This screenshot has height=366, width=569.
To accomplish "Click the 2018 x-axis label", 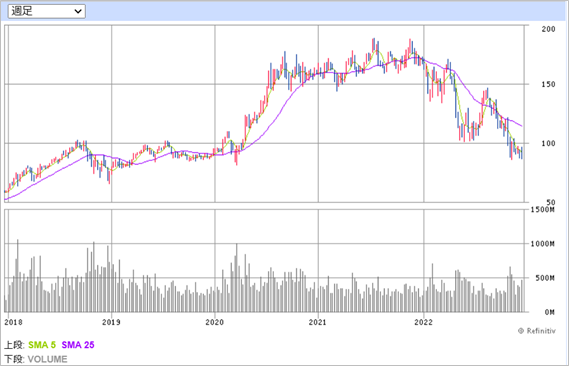I will coord(13,322).
